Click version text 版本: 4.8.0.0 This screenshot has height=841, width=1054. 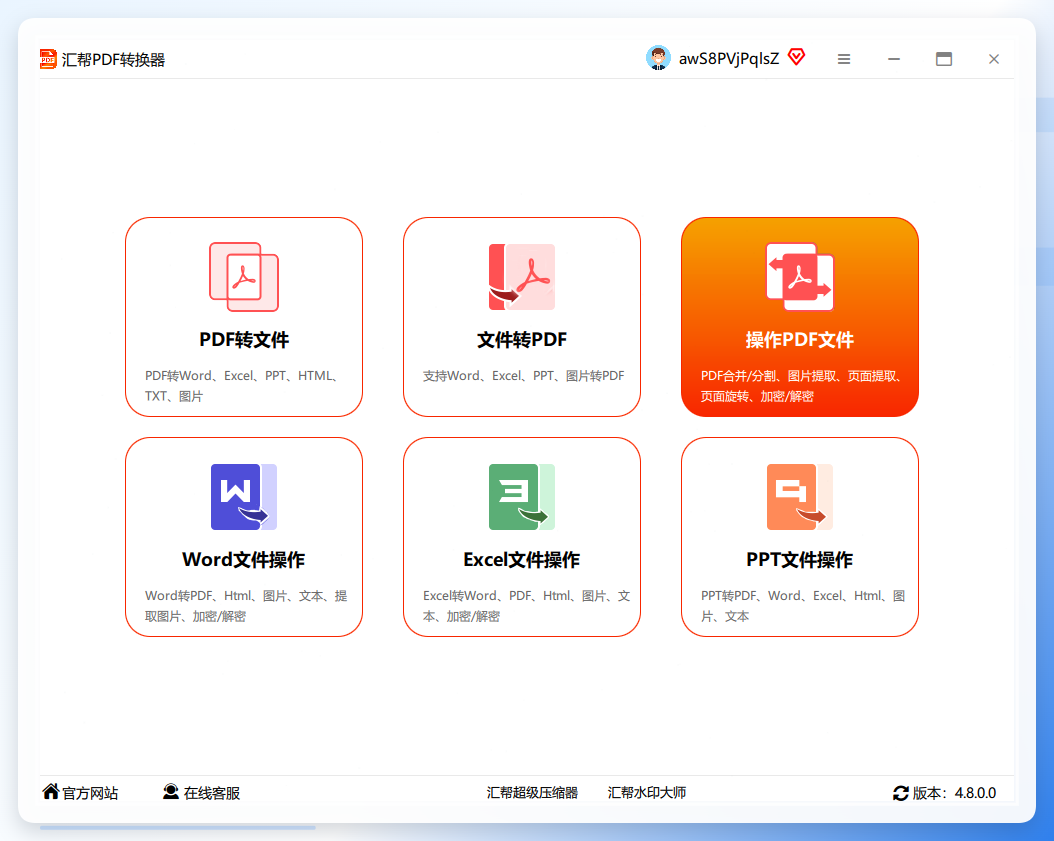[x=954, y=793]
